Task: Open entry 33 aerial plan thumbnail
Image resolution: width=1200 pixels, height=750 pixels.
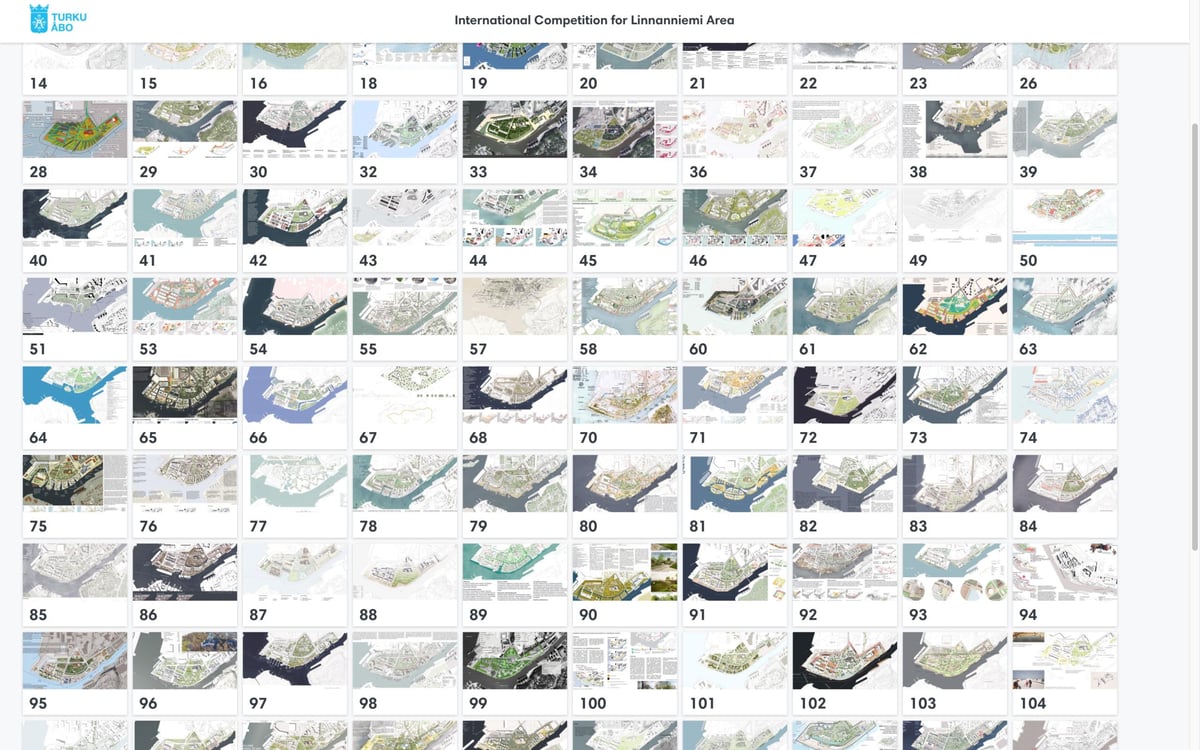Action: [515, 129]
